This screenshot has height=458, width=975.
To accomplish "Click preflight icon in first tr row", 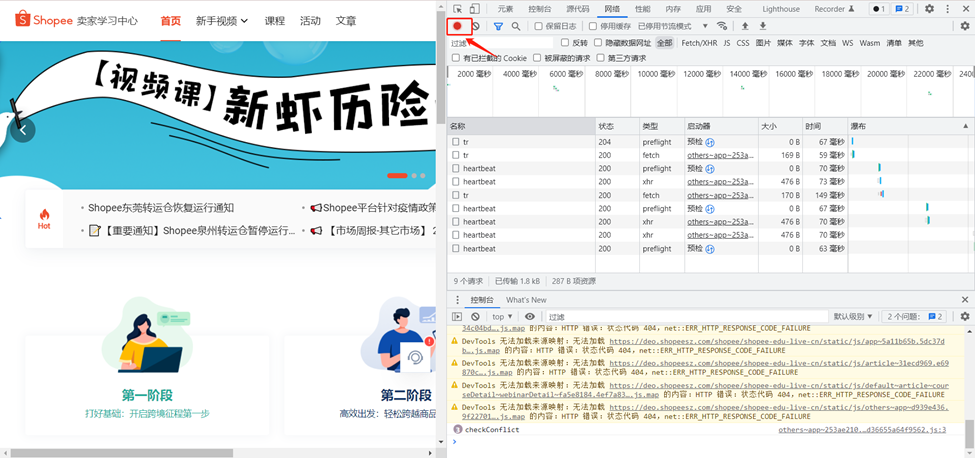I will [x=709, y=142].
